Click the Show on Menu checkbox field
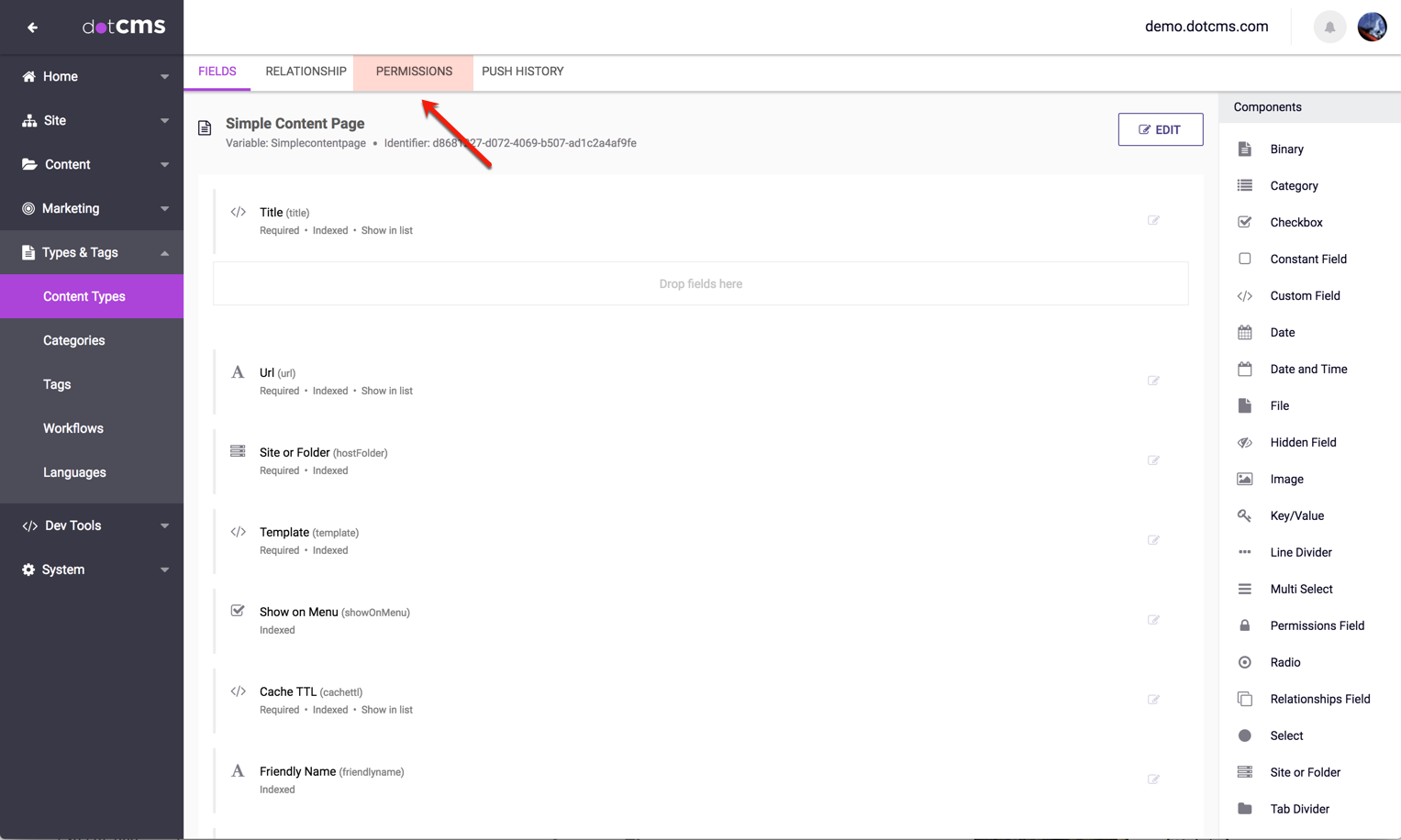Screen dimensions: 1401x840 pyautogui.click(x=298, y=612)
